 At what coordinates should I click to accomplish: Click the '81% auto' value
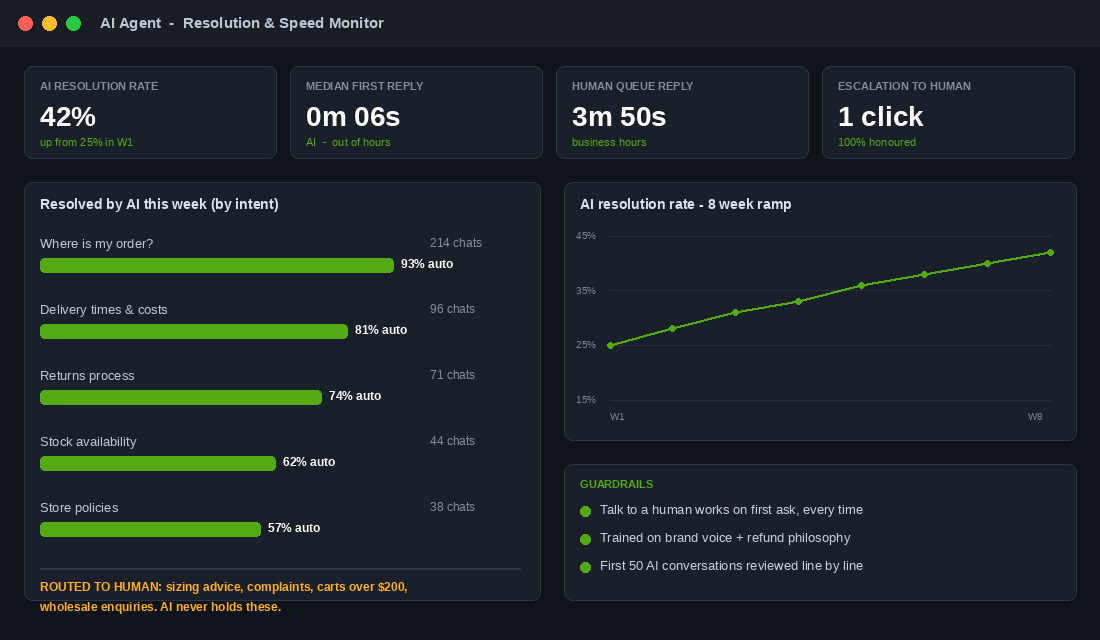381,330
